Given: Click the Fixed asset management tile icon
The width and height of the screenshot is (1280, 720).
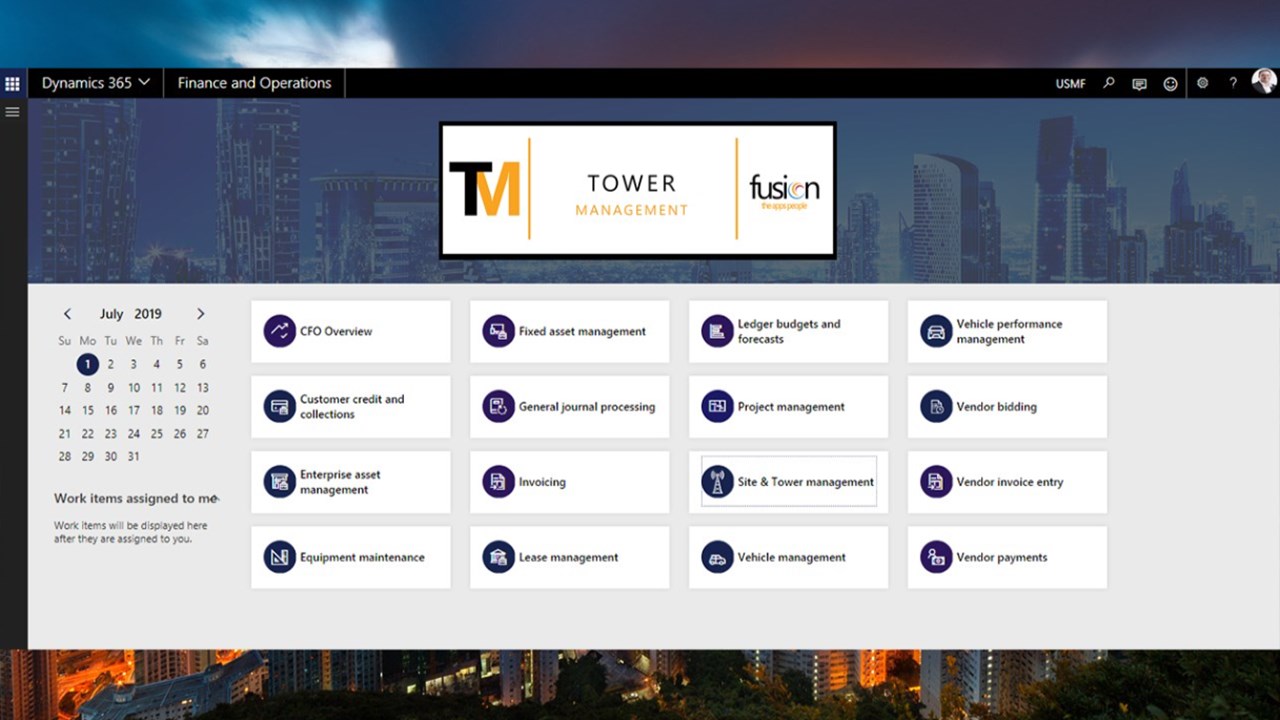Looking at the screenshot, I should [498, 331].
